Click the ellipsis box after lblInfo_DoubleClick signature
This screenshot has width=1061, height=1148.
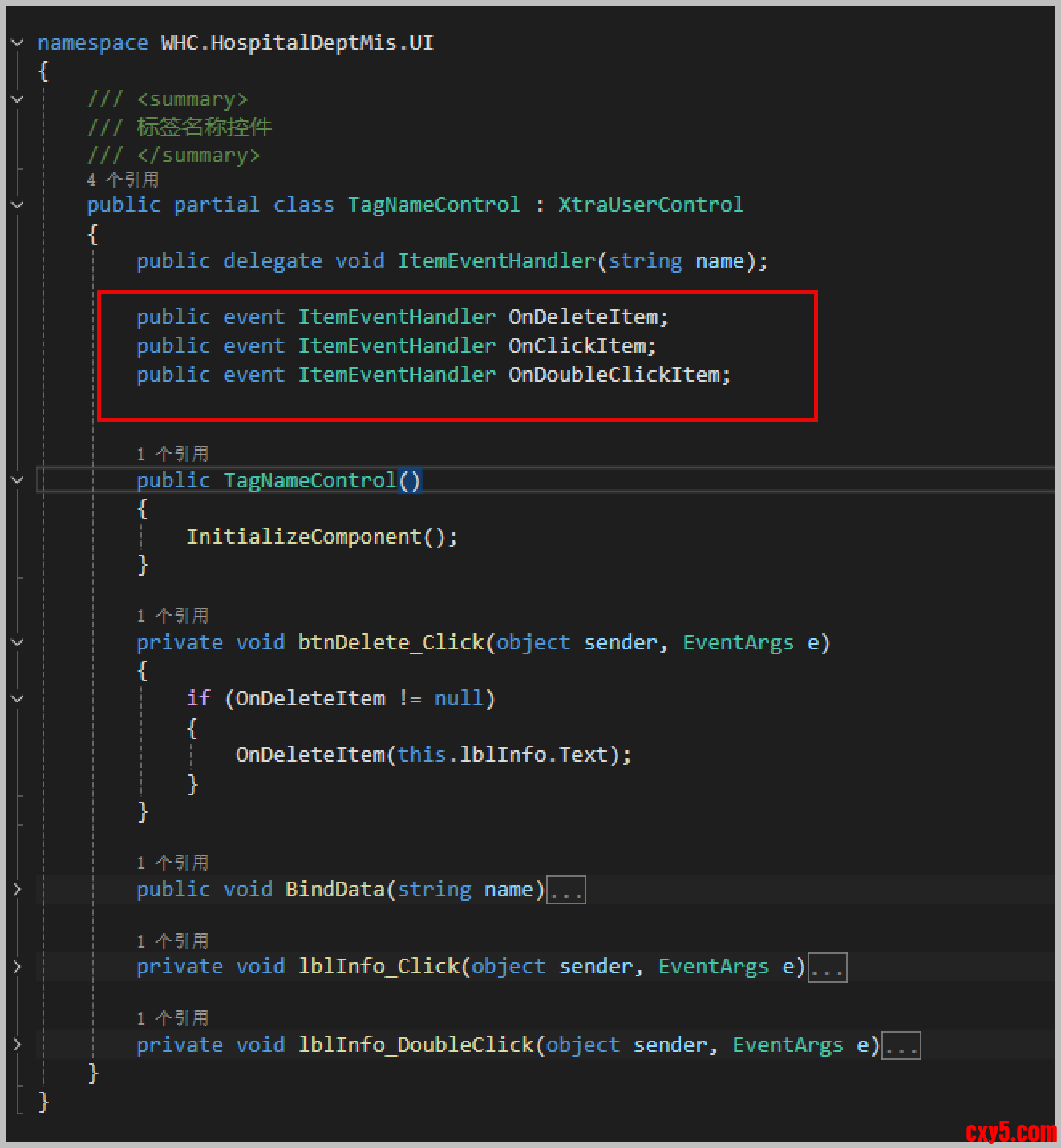(x=901, y=1046)
